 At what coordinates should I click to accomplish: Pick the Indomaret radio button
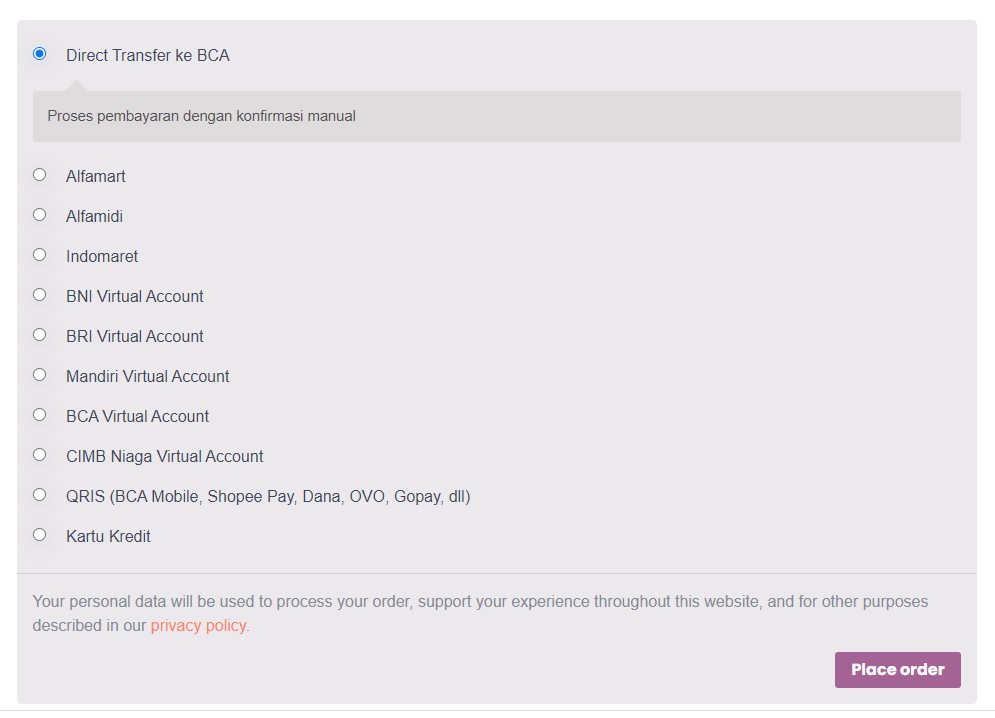point(39,255)
